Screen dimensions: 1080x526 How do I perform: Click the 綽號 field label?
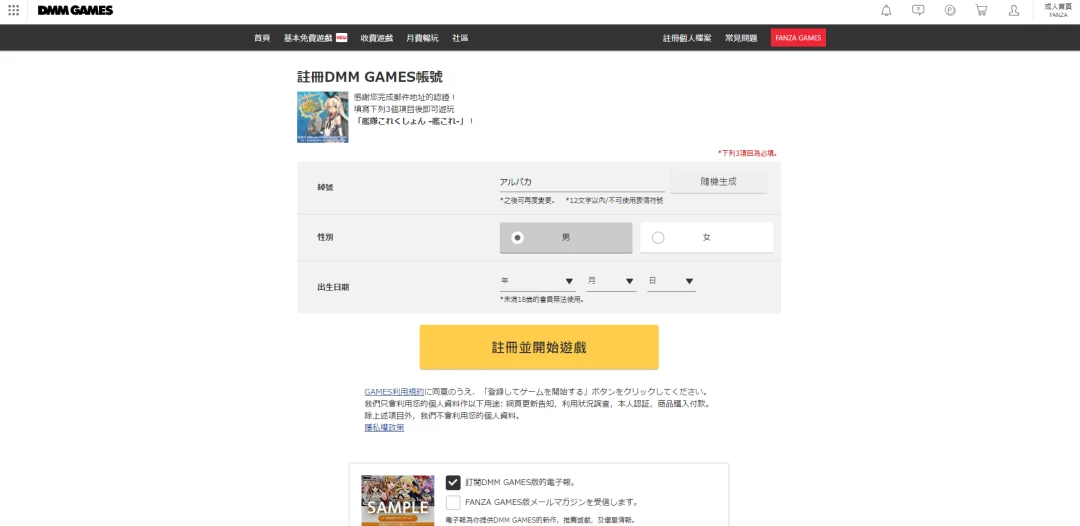point(325,187)
